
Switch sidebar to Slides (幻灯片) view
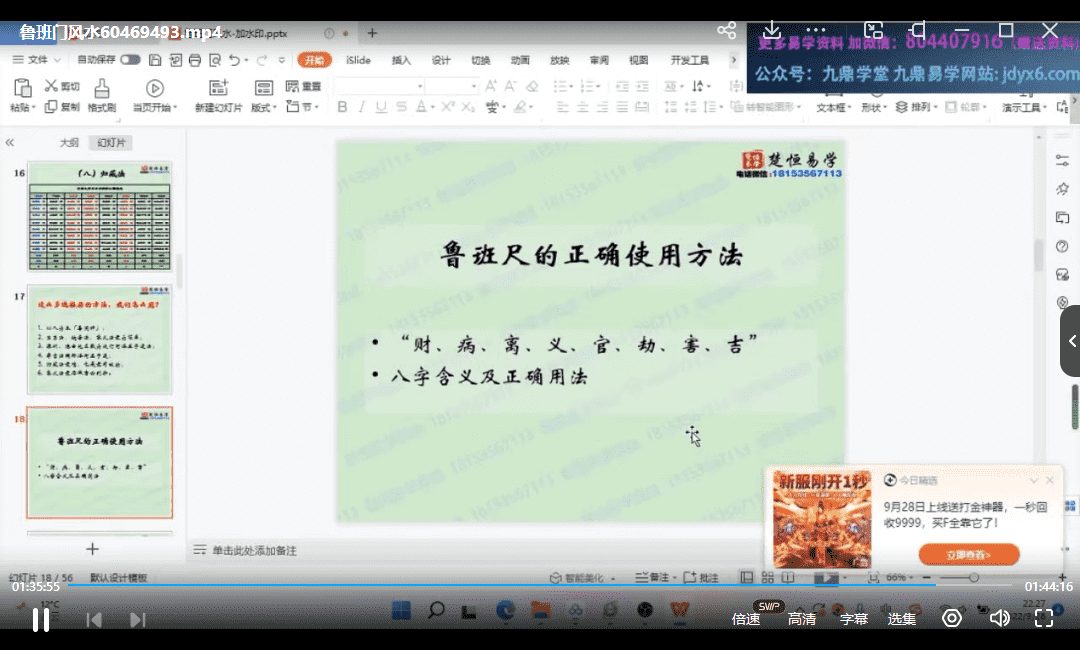(x=109, y=143)
